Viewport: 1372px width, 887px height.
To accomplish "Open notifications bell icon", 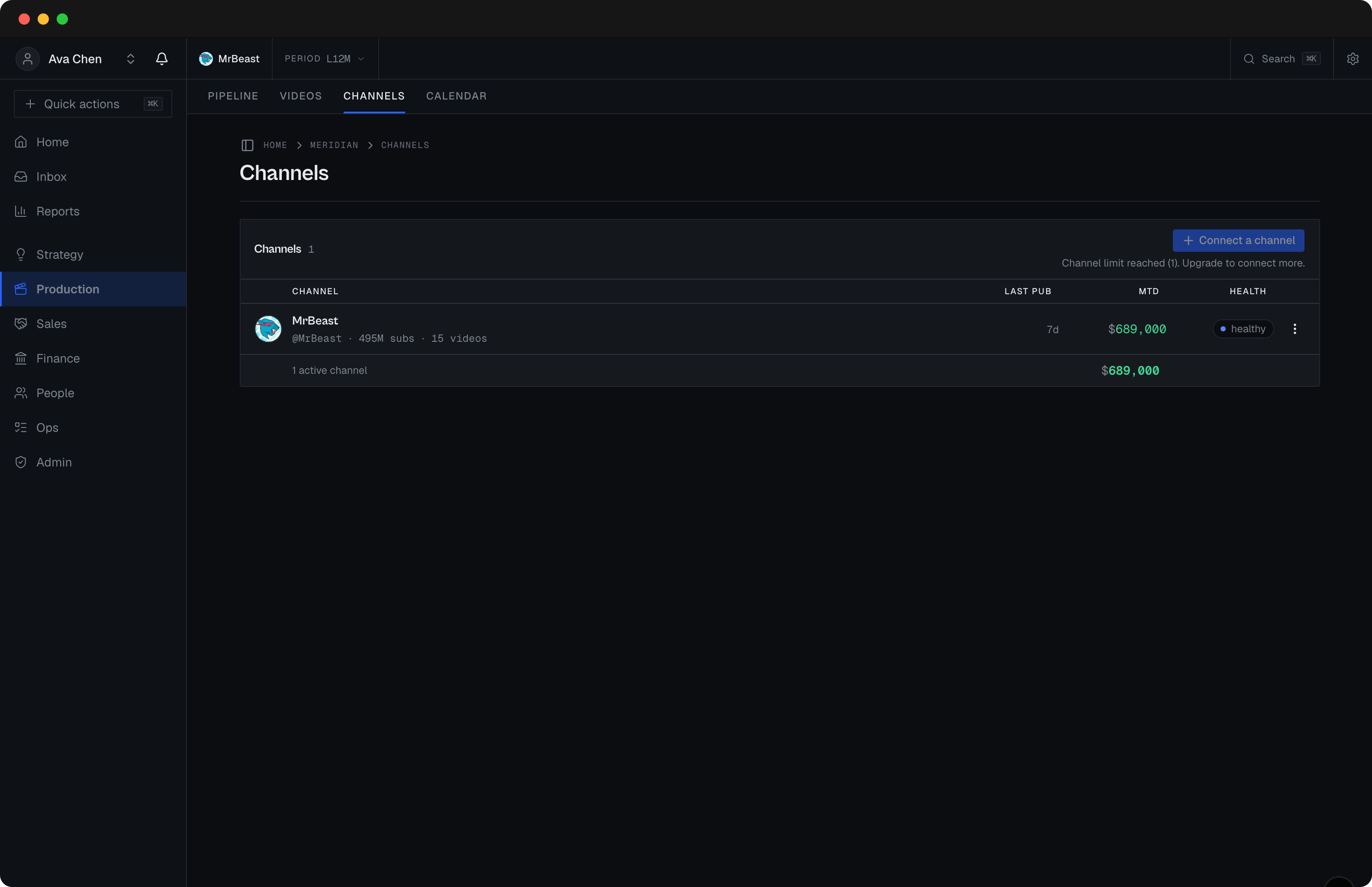I will pos(162,59).
